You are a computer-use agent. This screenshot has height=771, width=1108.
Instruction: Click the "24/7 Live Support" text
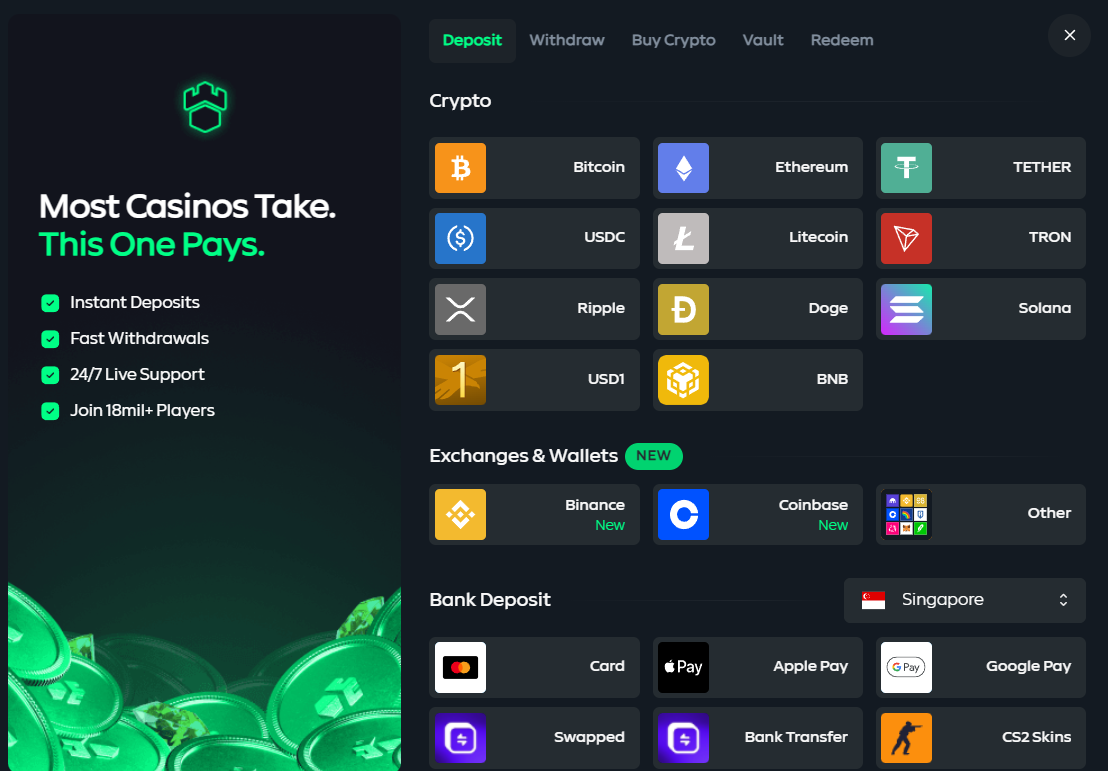click(x=137, y=375)
